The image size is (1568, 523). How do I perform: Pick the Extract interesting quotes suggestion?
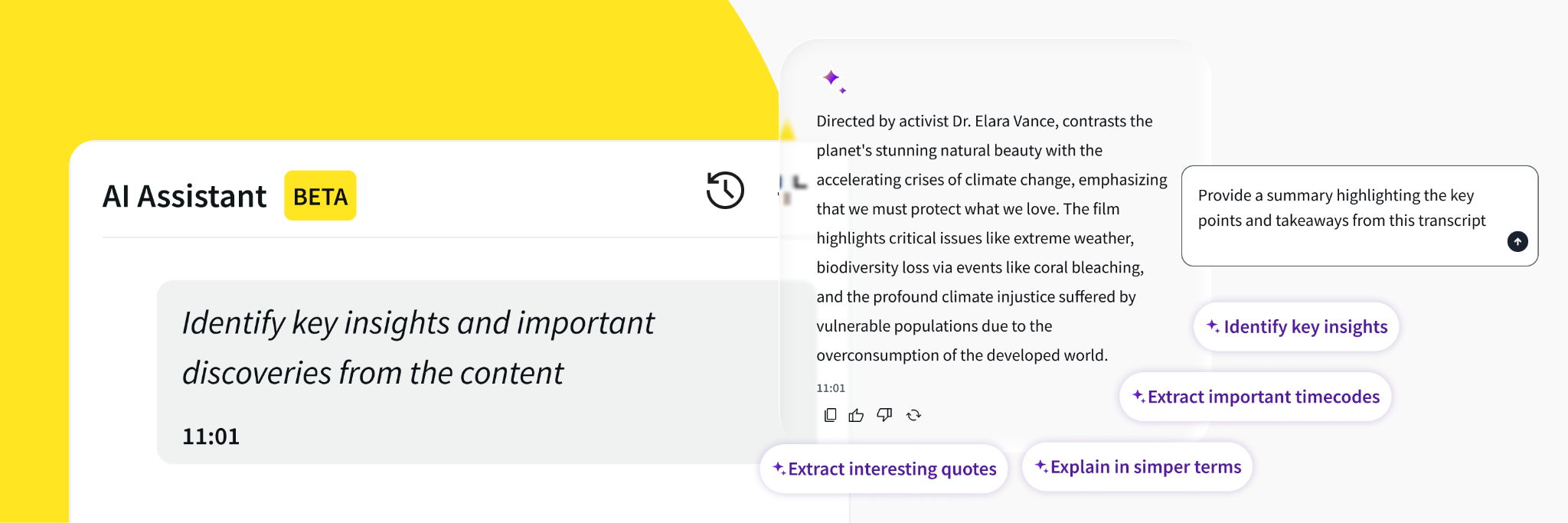[x=884, y=469]
